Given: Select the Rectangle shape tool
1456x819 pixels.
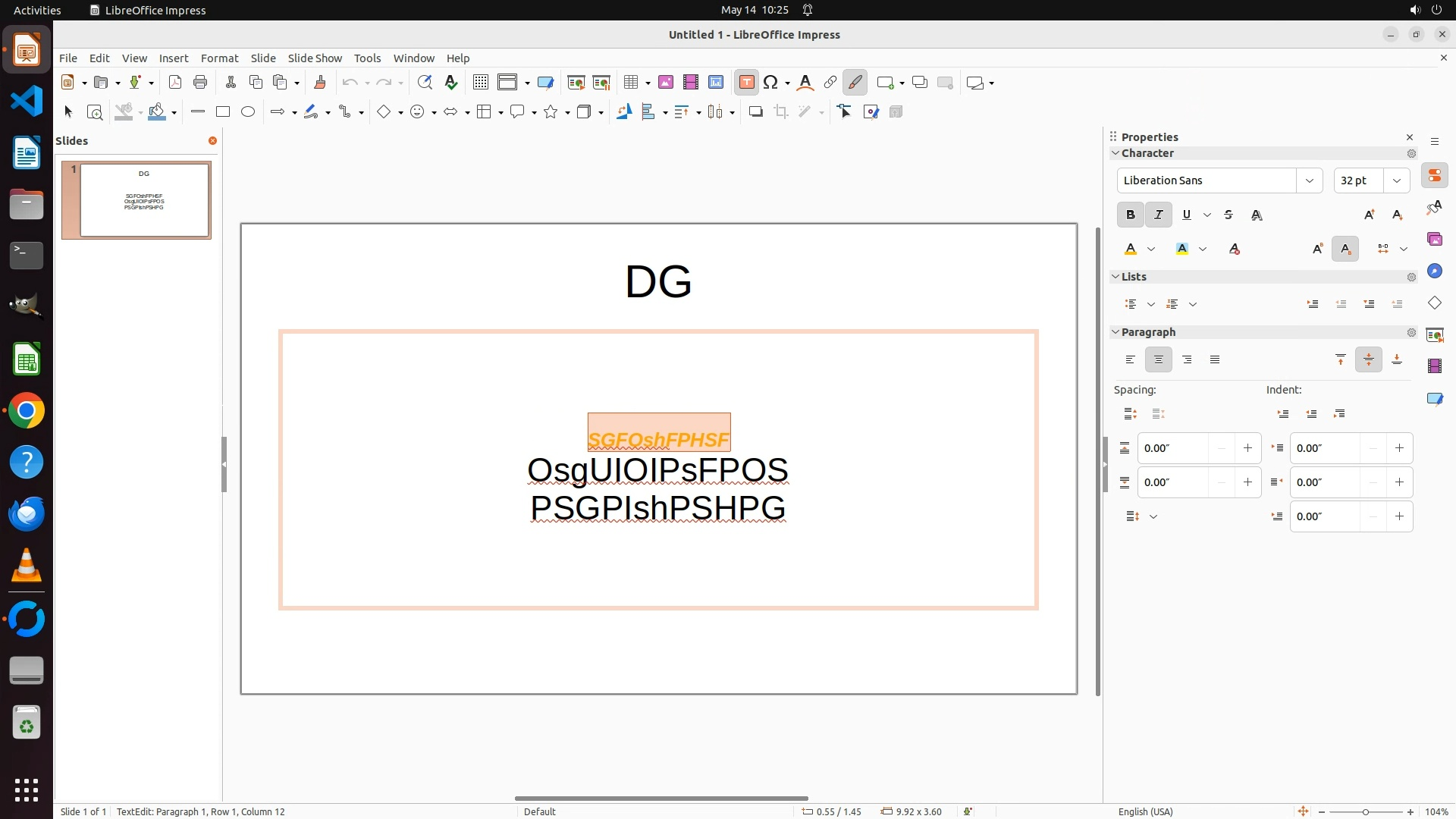Looking at the screenshot, I should click(223, 112).
